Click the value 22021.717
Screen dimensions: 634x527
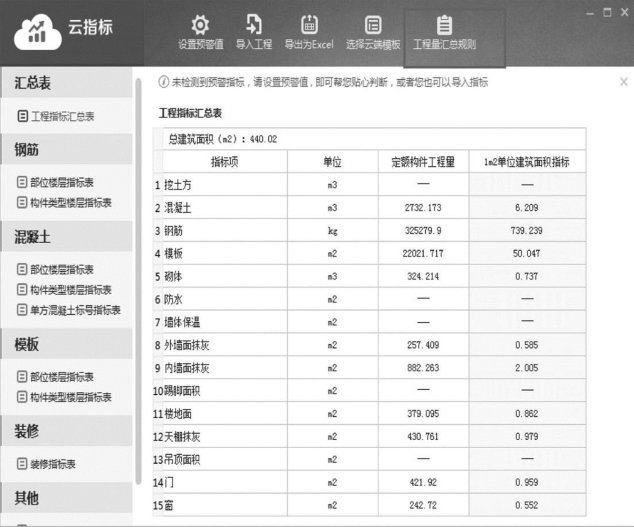pyautogui.click(x=423, y=254)
